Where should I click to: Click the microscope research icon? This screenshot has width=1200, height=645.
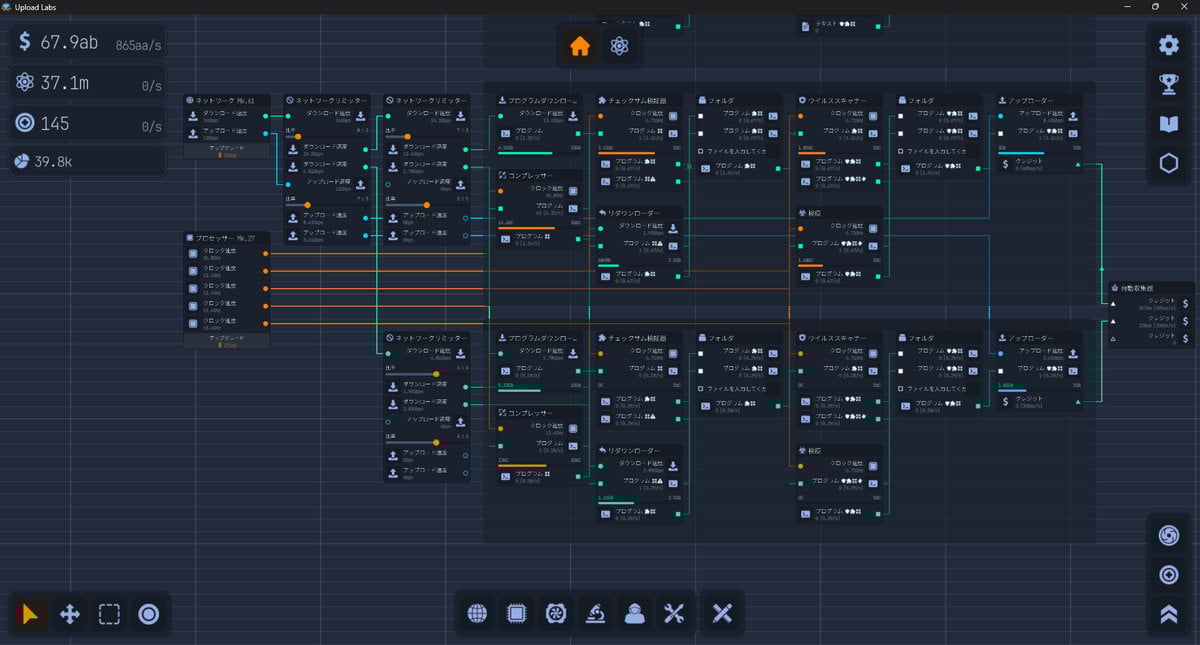coord(595,614)
